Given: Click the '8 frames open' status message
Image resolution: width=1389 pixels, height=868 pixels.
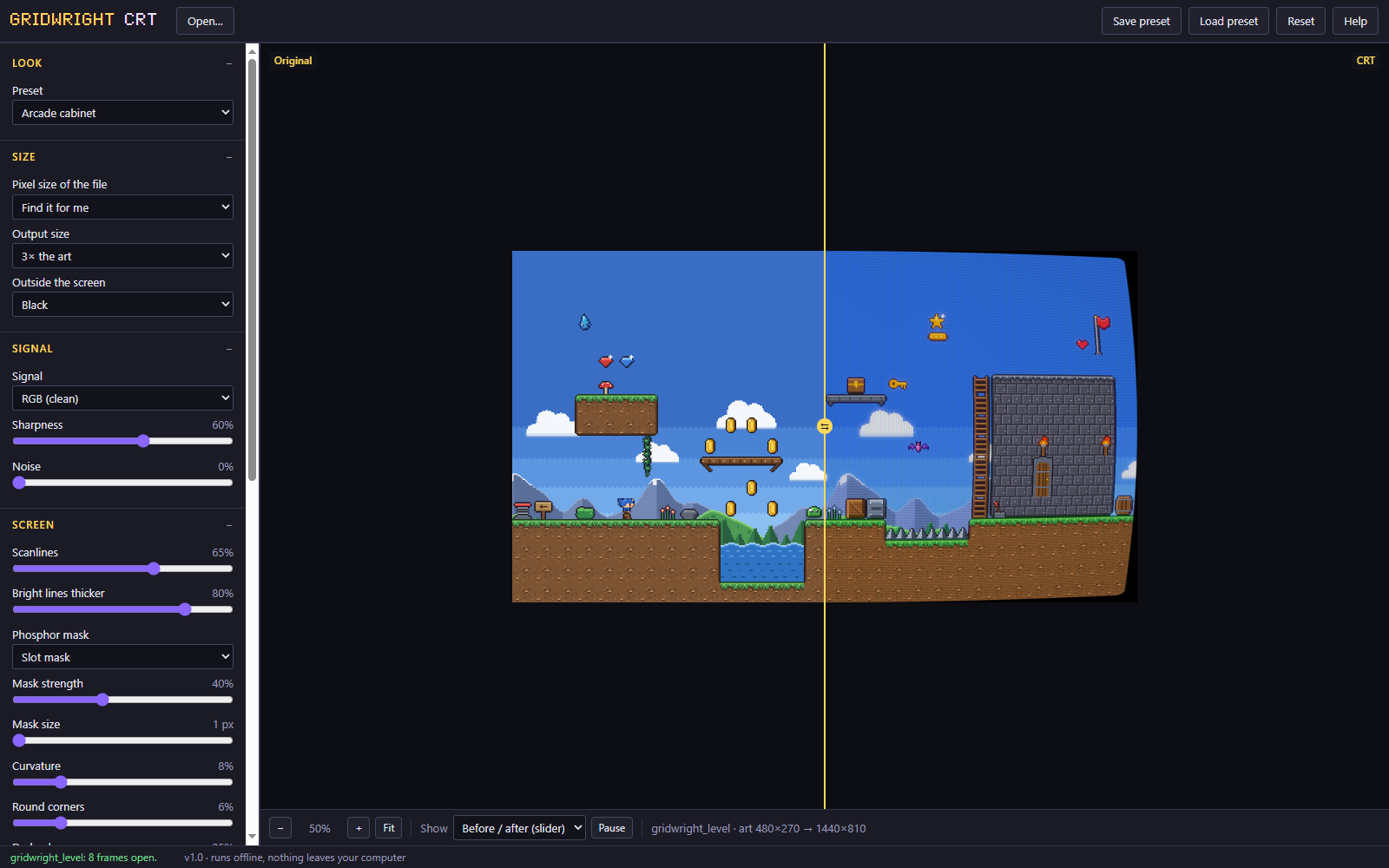Looking at the screenshot, I should point(83,858).
